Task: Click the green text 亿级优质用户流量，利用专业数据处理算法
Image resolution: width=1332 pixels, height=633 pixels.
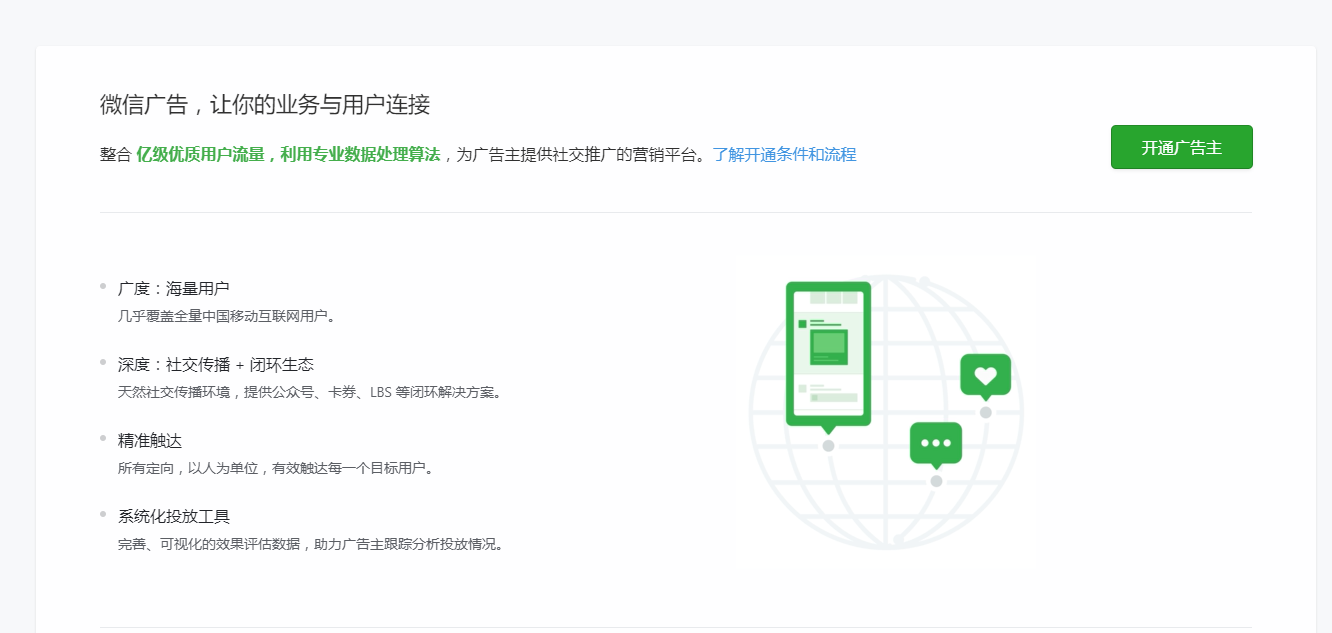Action: tap(288, 155)
